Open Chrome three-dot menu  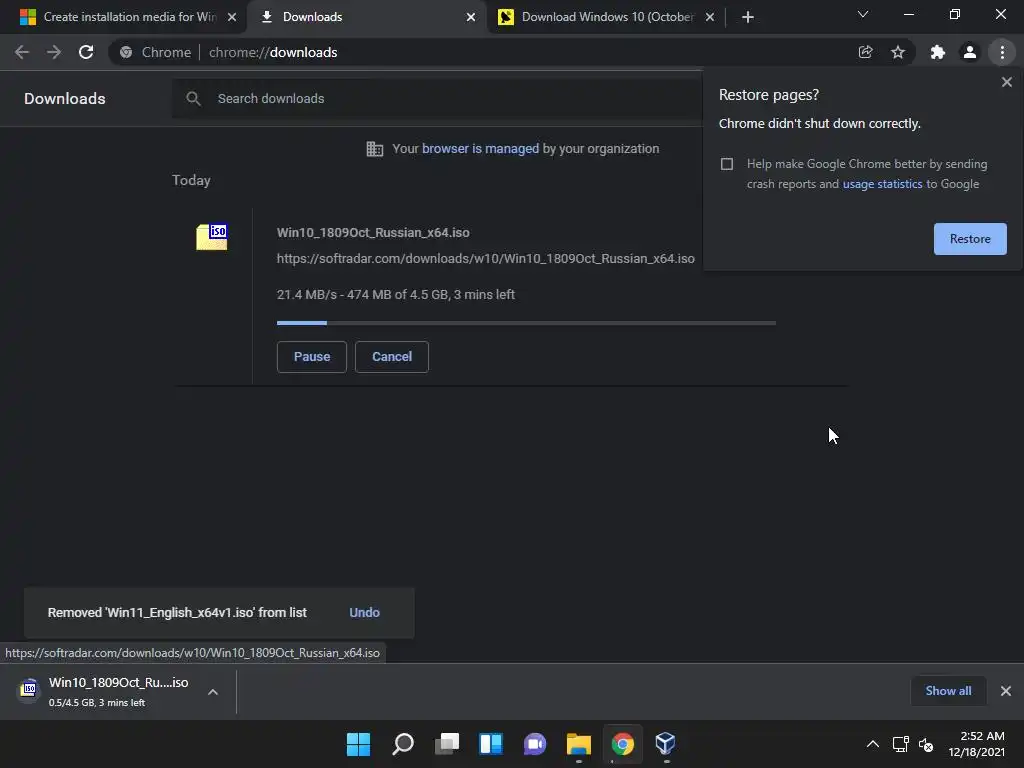(1002, 52)
